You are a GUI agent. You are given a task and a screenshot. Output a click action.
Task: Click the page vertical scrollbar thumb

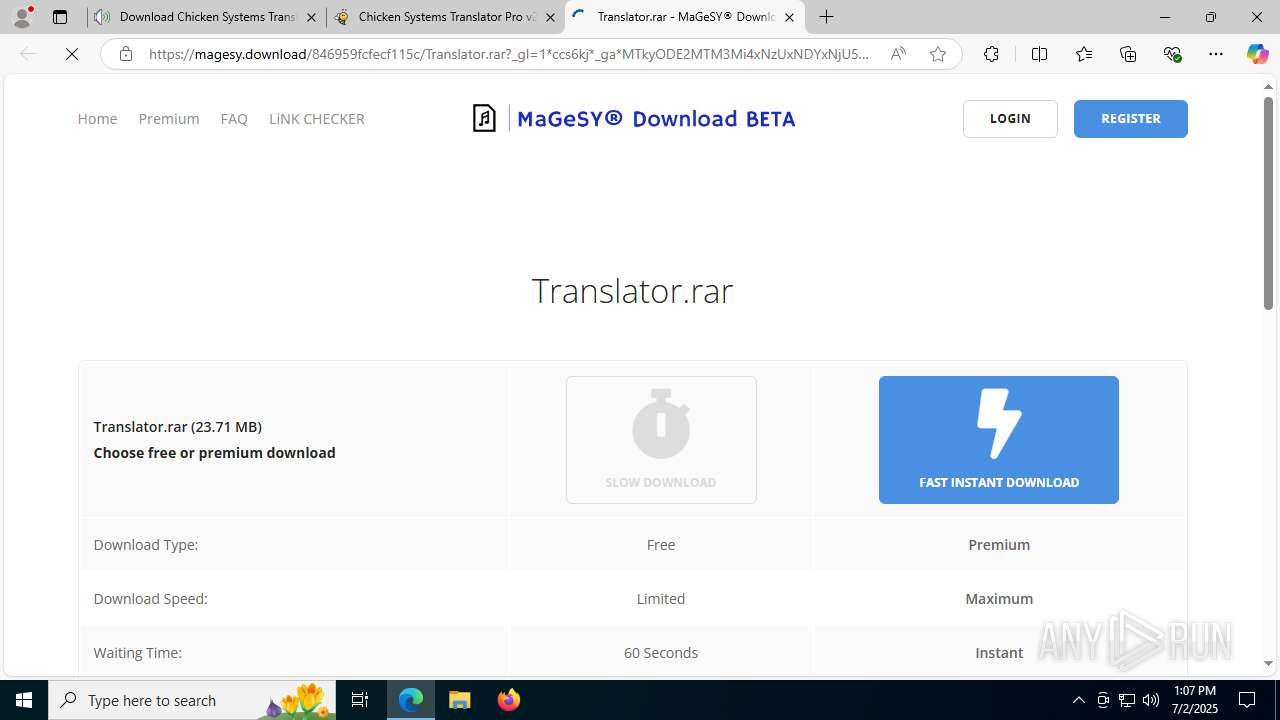[x=1268, y=203]
